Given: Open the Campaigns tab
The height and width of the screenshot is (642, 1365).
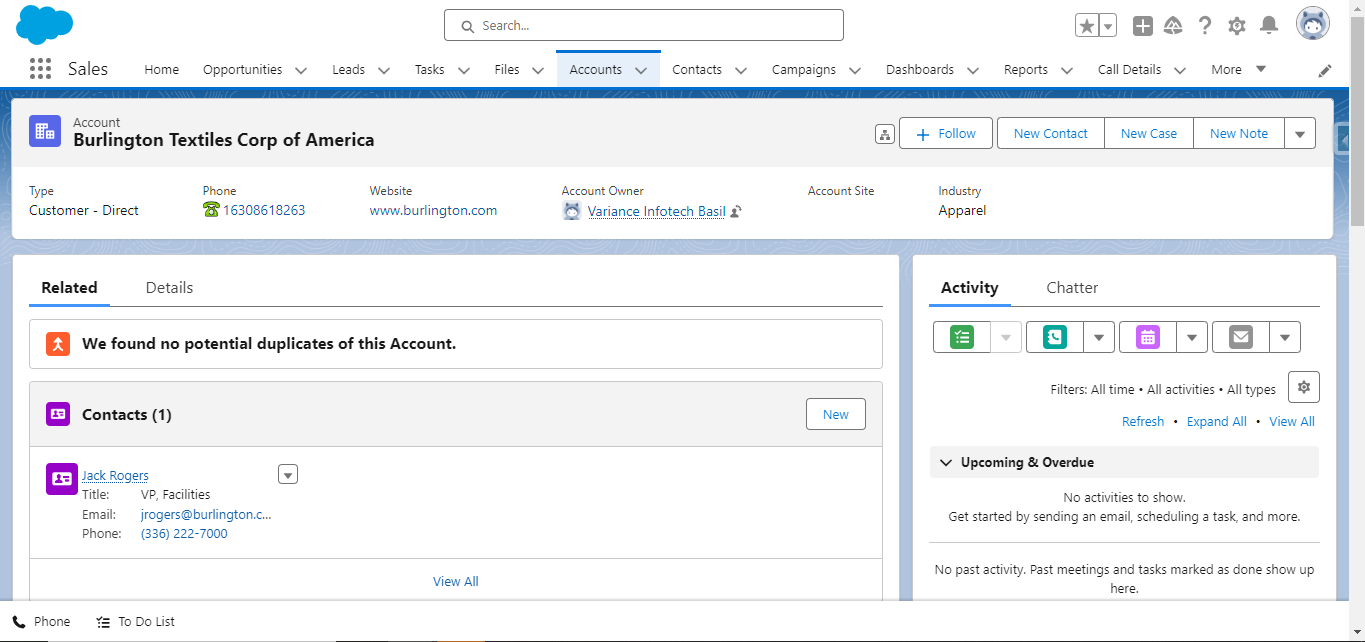Looking at the screenshot, I should point(804,69).
